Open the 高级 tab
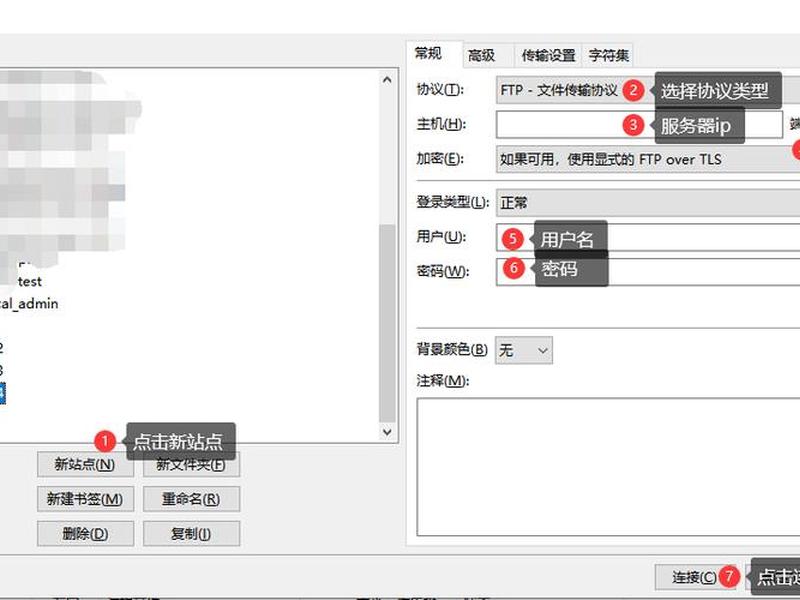Viewport: 800px width, 600px height. coord(488,55)
